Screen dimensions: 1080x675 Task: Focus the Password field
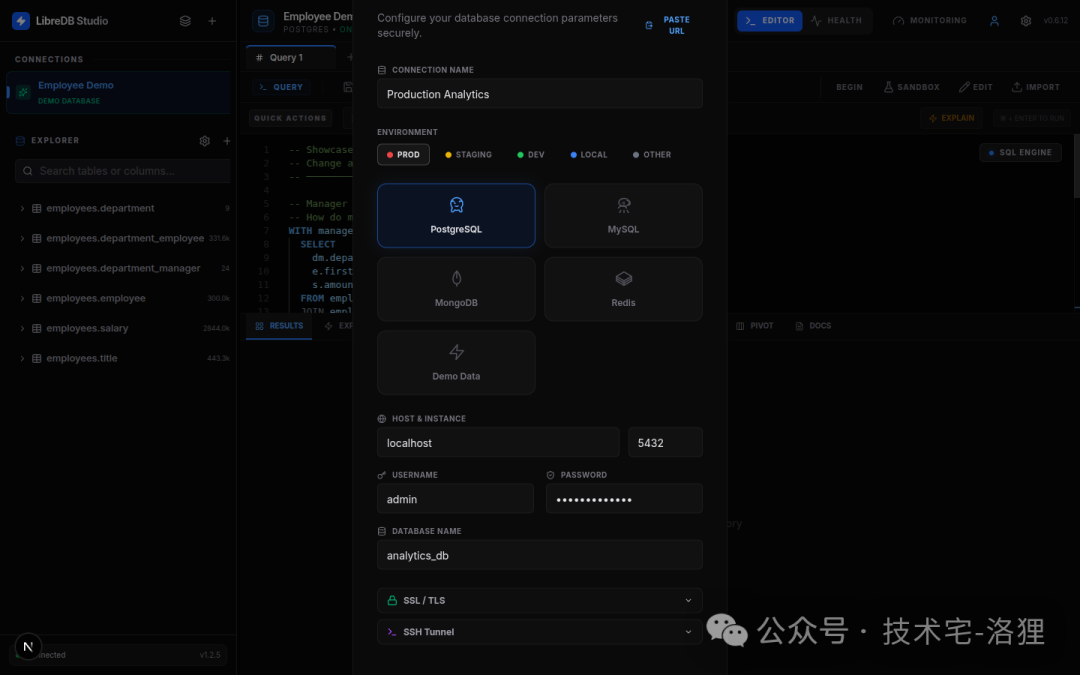pyautogui.click(x=624, y=499)
